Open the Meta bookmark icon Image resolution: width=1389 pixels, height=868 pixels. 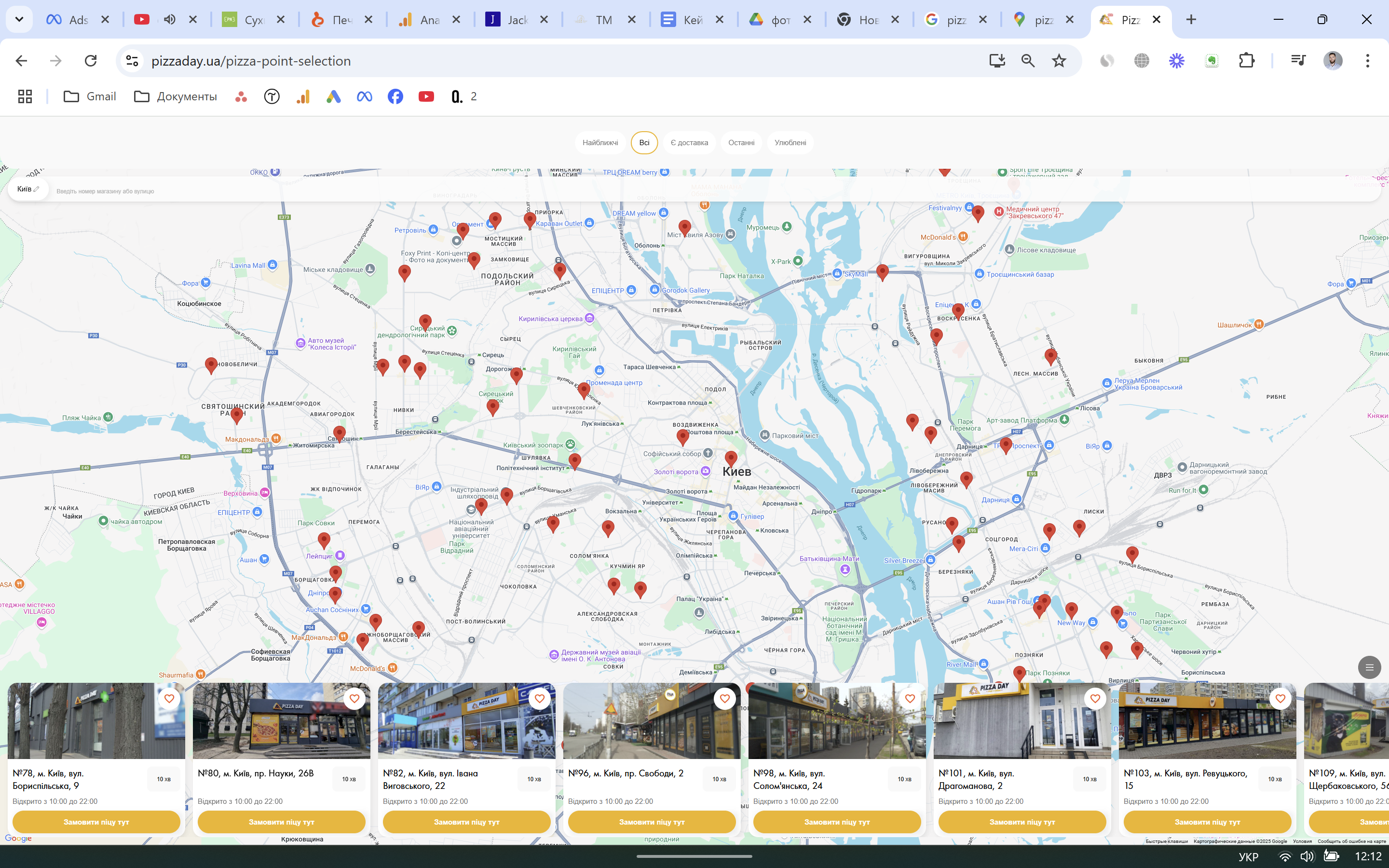tap(365, 96)
